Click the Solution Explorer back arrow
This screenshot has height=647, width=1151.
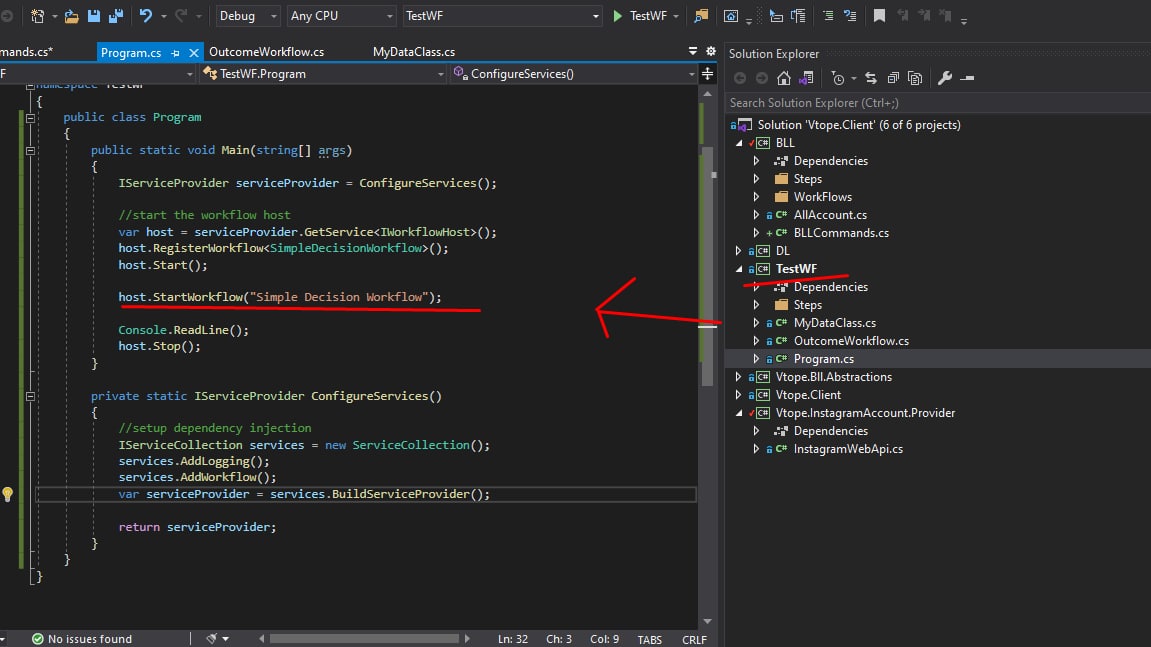pos(740,78)
